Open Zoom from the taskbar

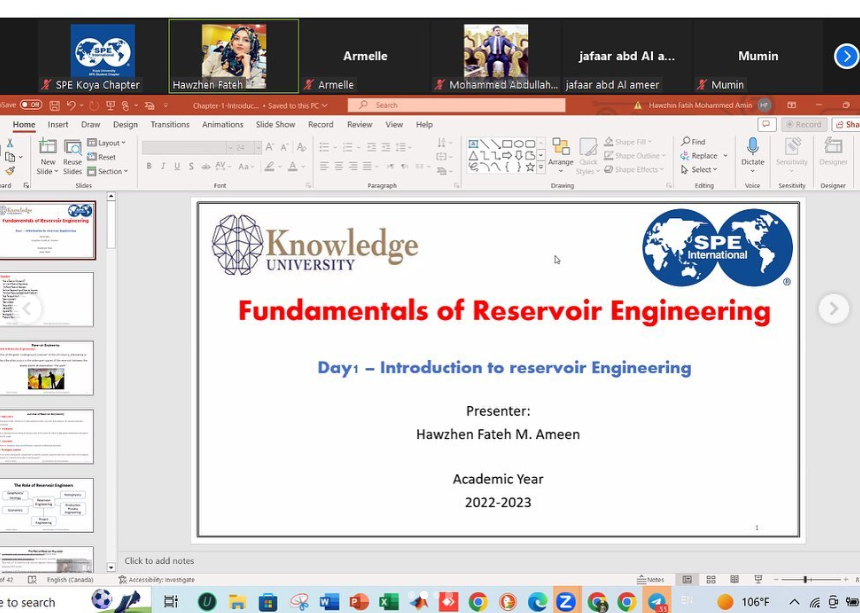click(x=565, y=601)
